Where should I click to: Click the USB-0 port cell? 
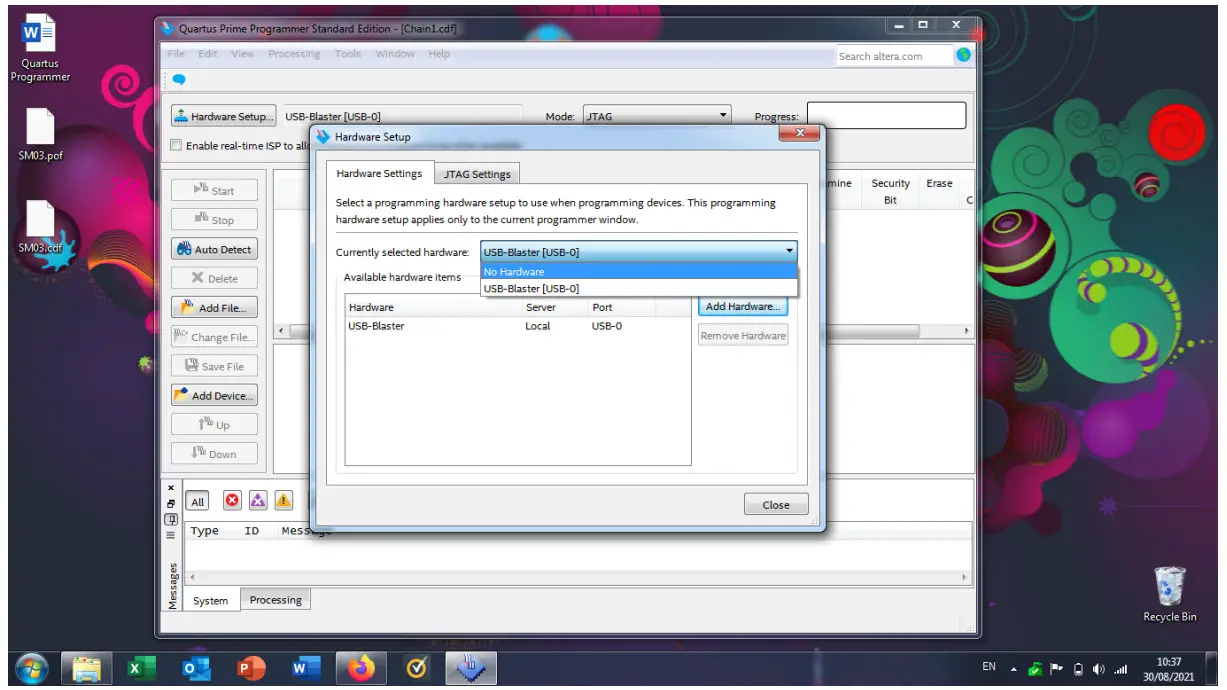pyautogui.click(x=606, y=326)
